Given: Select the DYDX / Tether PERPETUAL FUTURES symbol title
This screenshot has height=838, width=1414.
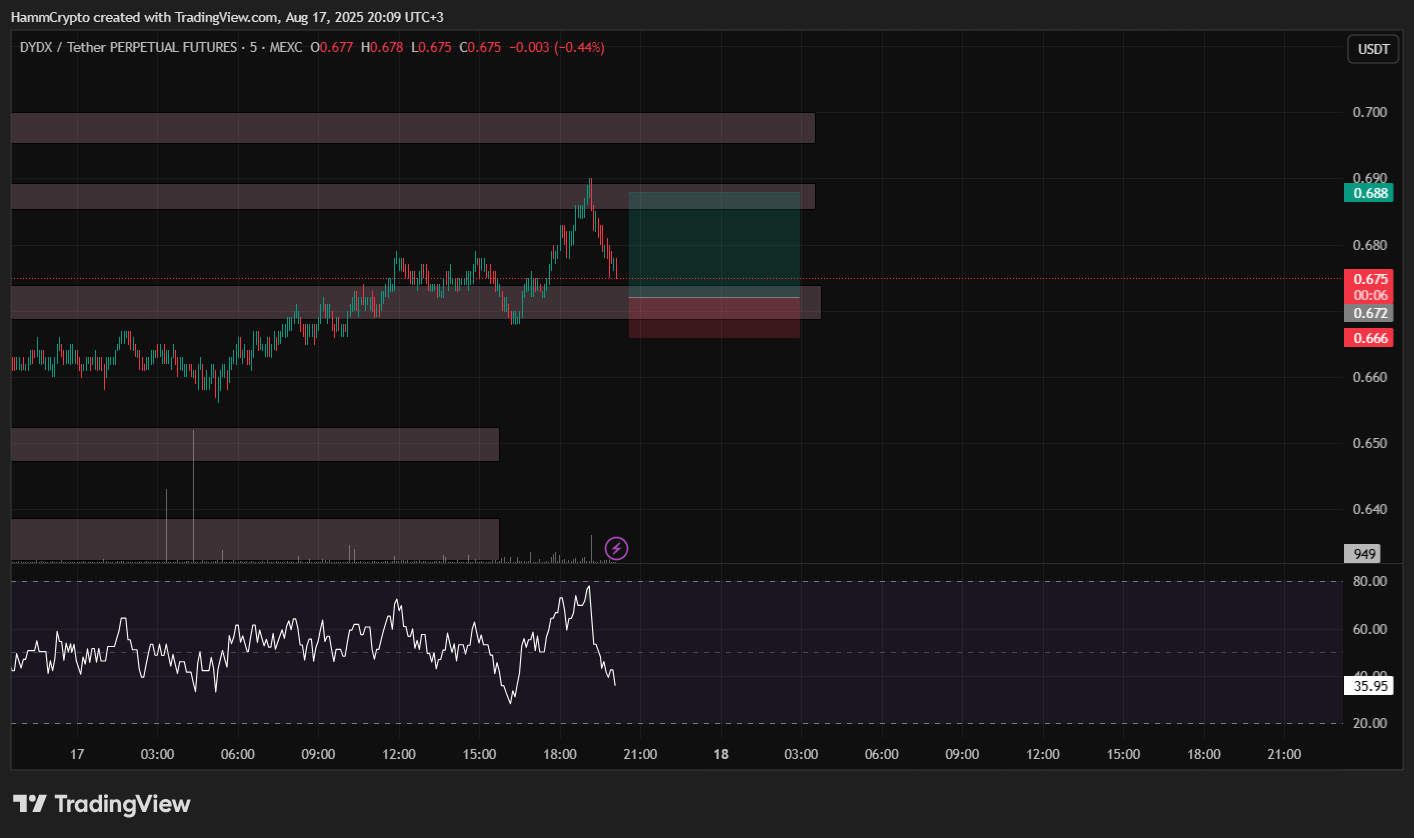Looking at the screenshot, I should click(x=129, y=47).
